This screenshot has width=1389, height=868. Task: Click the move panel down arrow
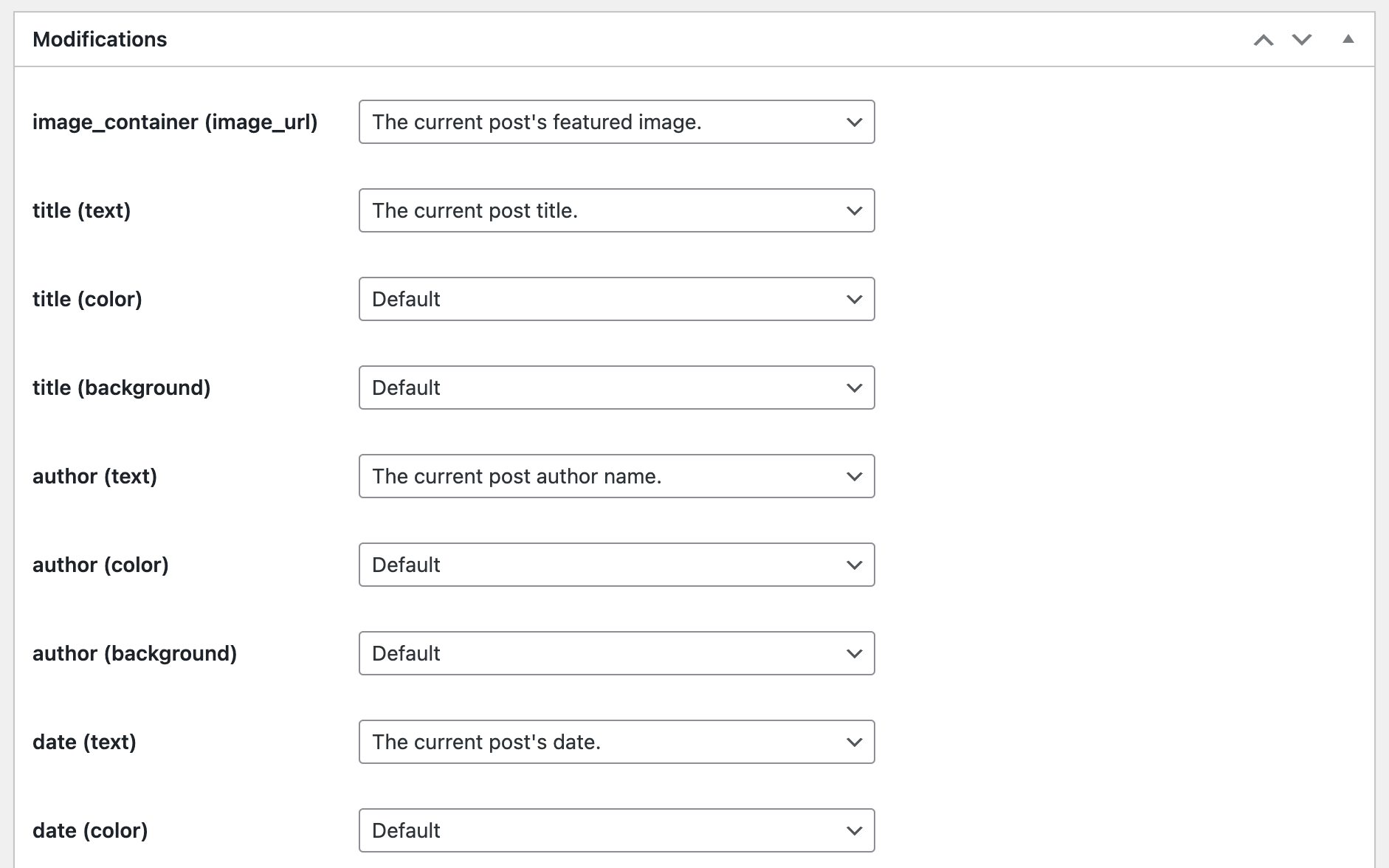pyautogui.click(x=1301, y=40)
